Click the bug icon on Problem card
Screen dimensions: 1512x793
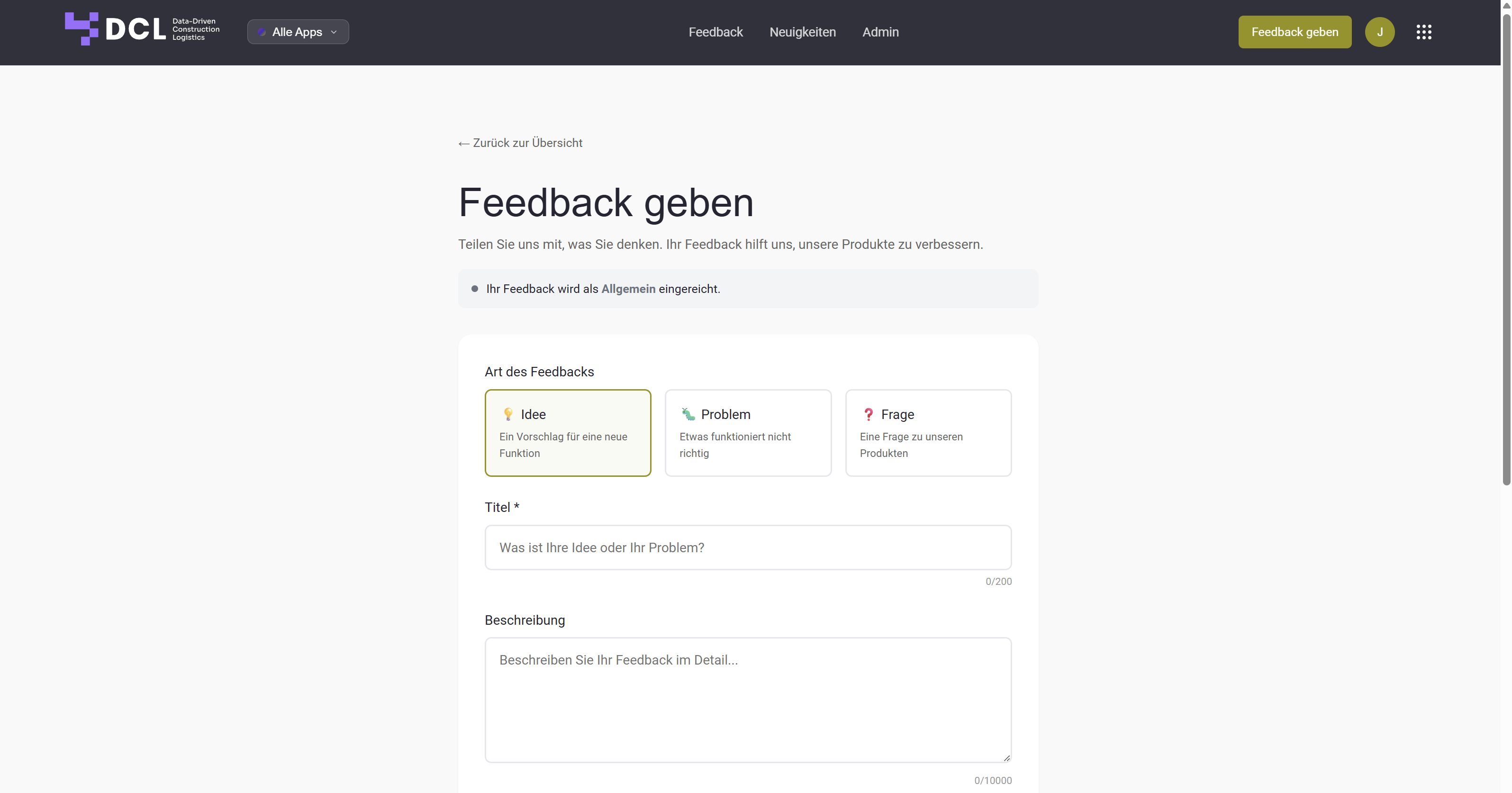tap(688, 414)
